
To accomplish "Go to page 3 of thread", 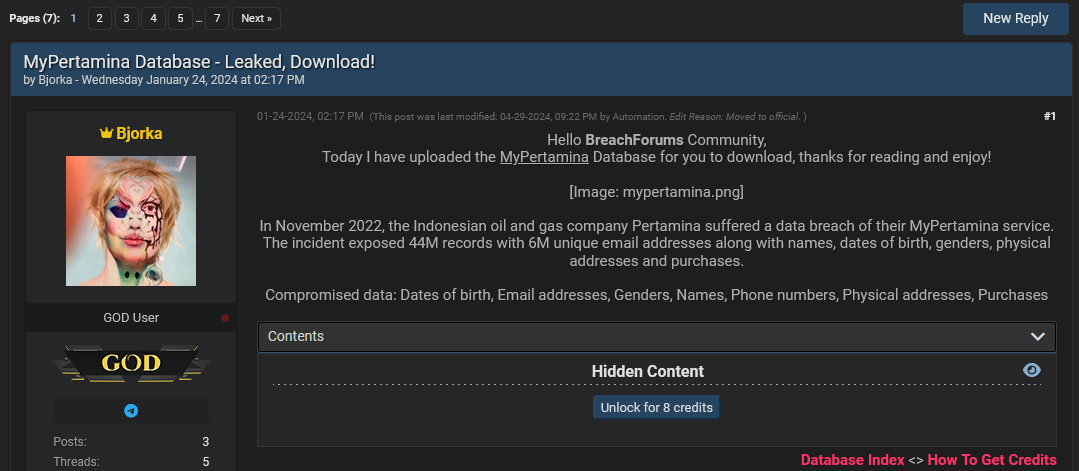I will click(127, 19).
